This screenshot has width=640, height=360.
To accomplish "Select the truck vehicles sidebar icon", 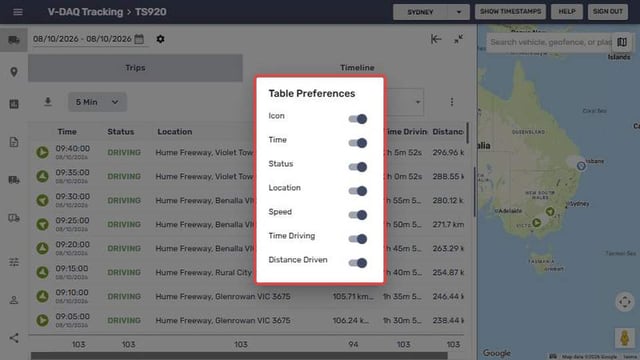I will (x=14, y=40).
